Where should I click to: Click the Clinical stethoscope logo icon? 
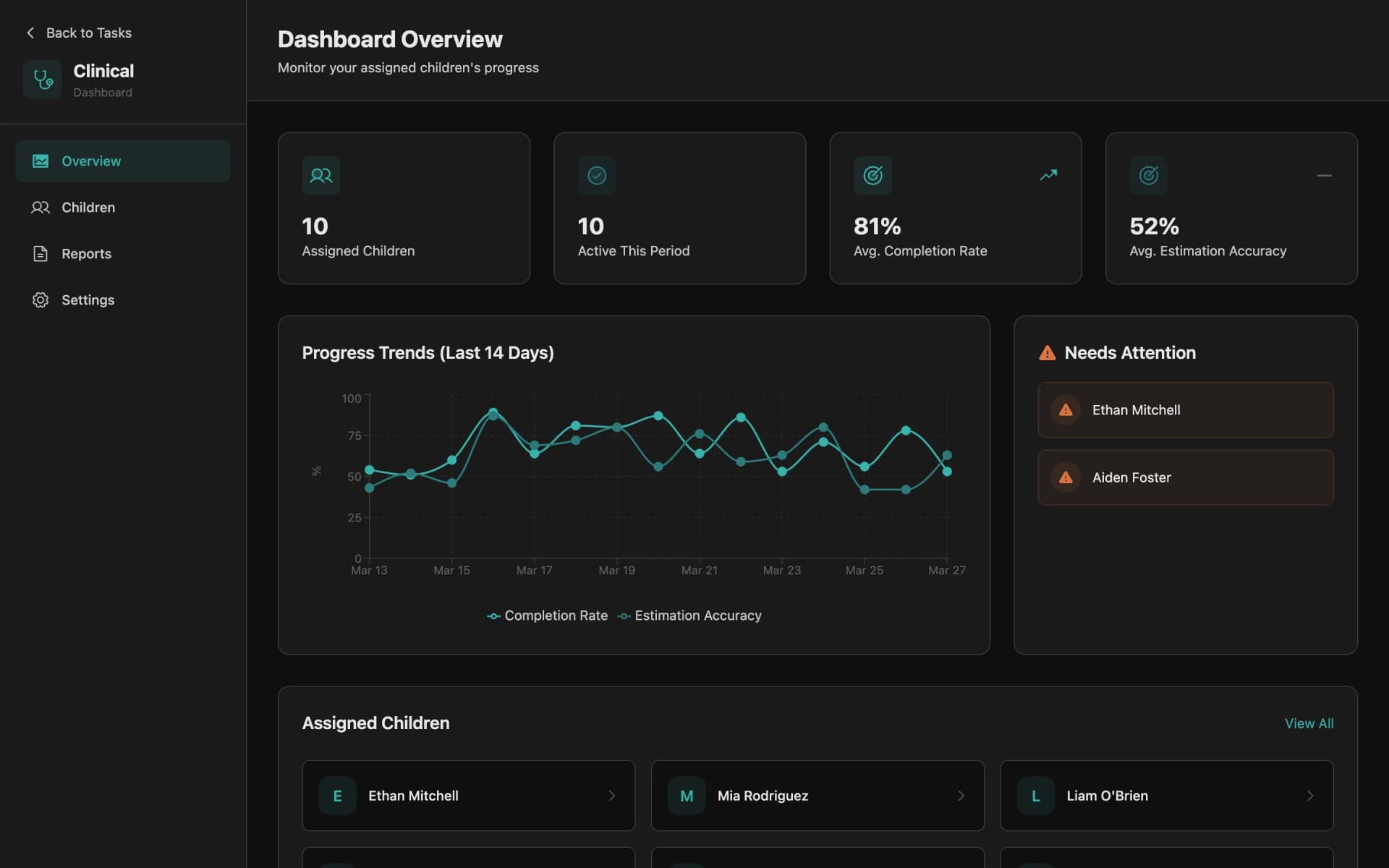click(43, 79)
